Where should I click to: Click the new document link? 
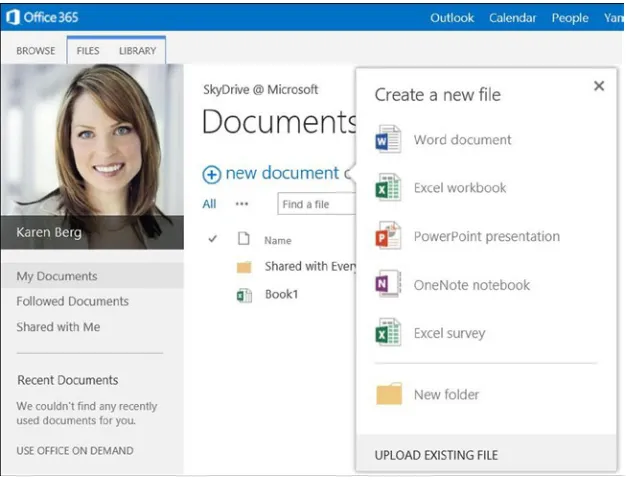point(282,173)
